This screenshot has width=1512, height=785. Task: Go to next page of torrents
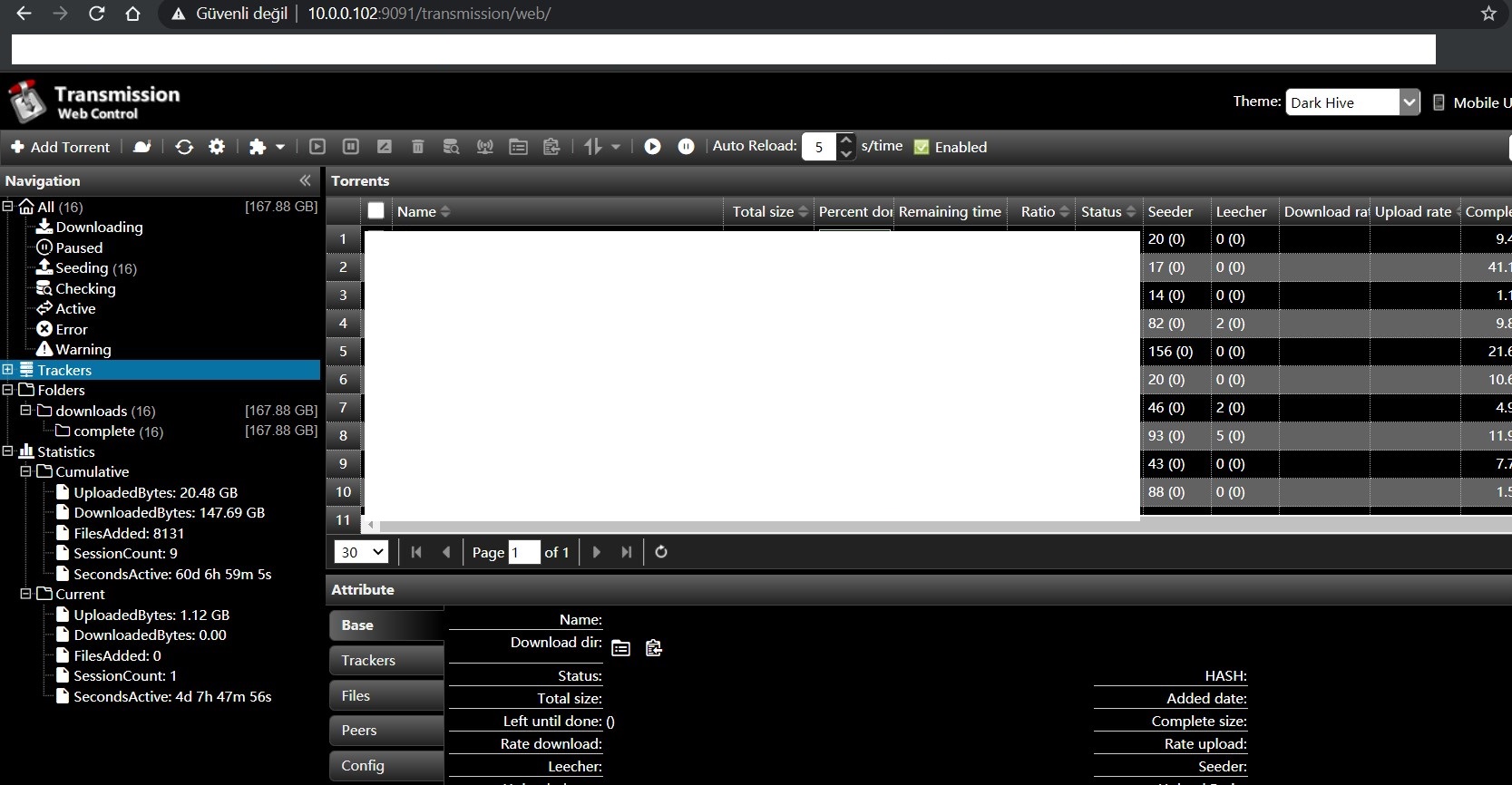pos(596,552)
